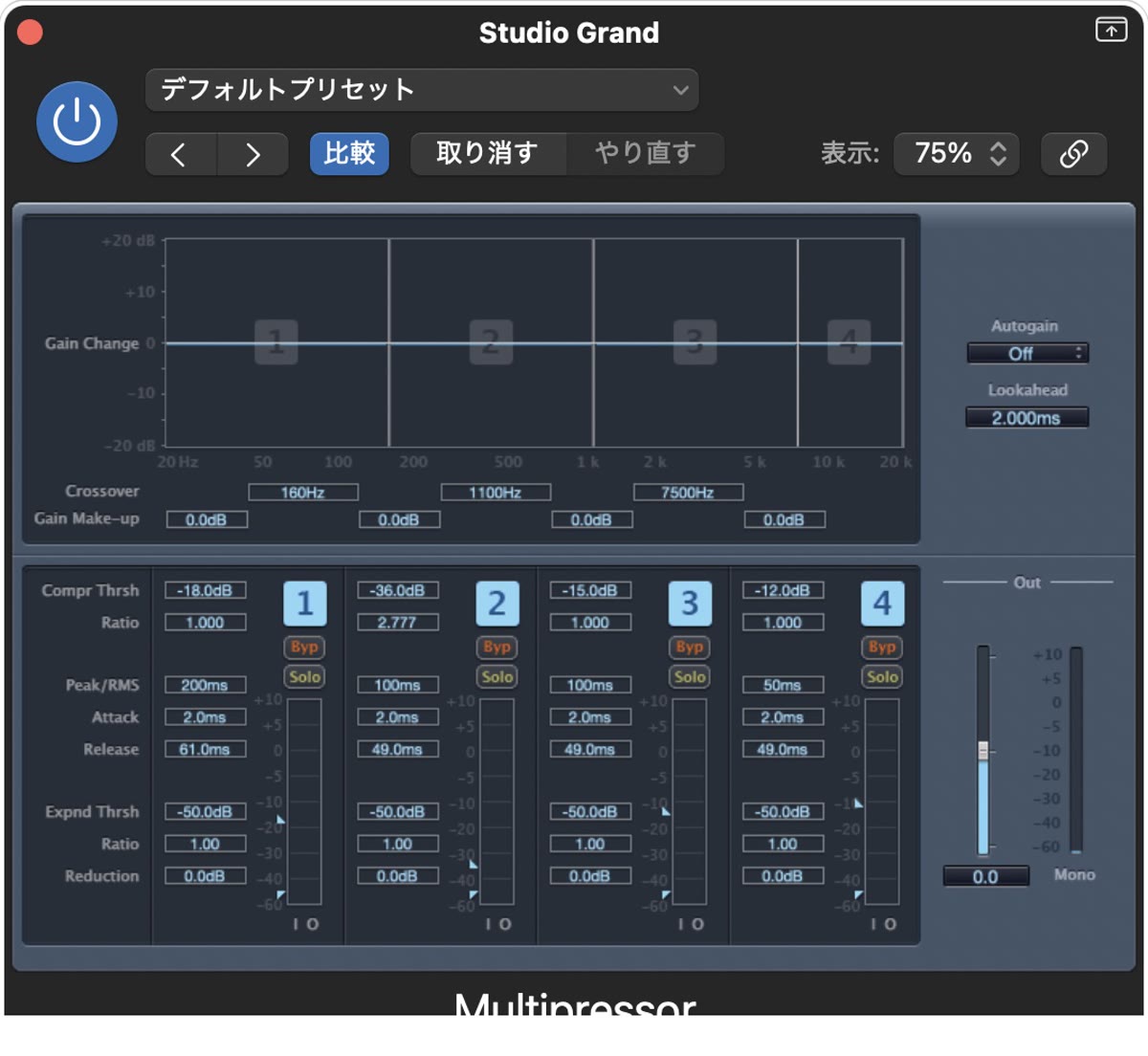Go to previous preset with left arrow
This screenshot has height=1056, width=1148.
[181, 154]
